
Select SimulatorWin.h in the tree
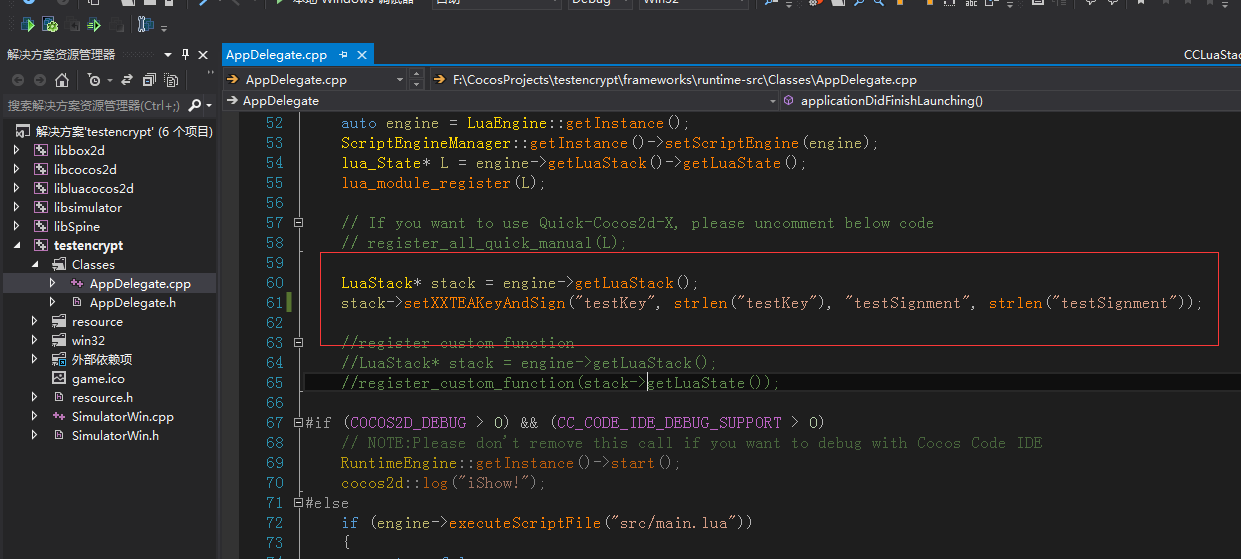point(115,435)
